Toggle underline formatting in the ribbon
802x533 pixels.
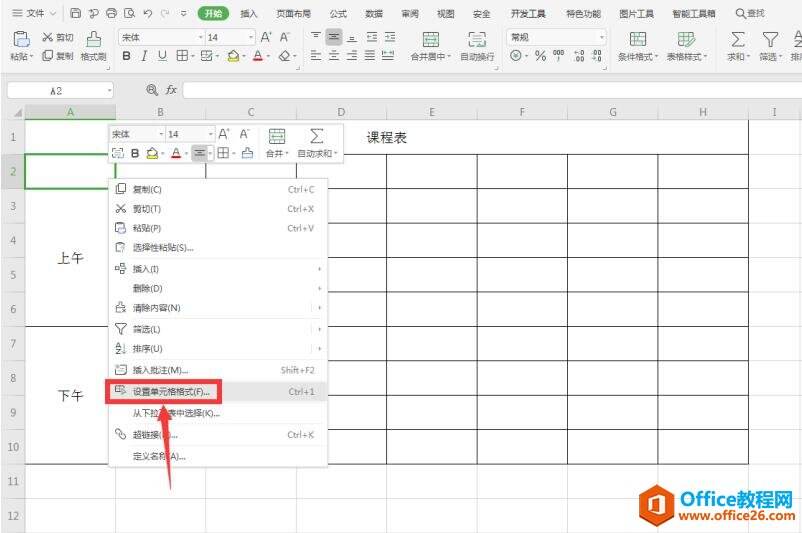163,56
